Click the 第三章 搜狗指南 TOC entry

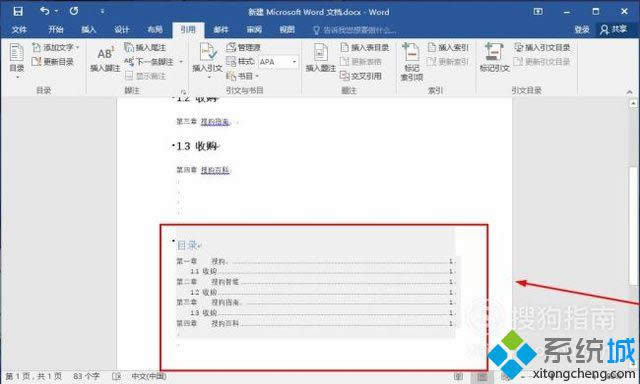pos(315,302)
